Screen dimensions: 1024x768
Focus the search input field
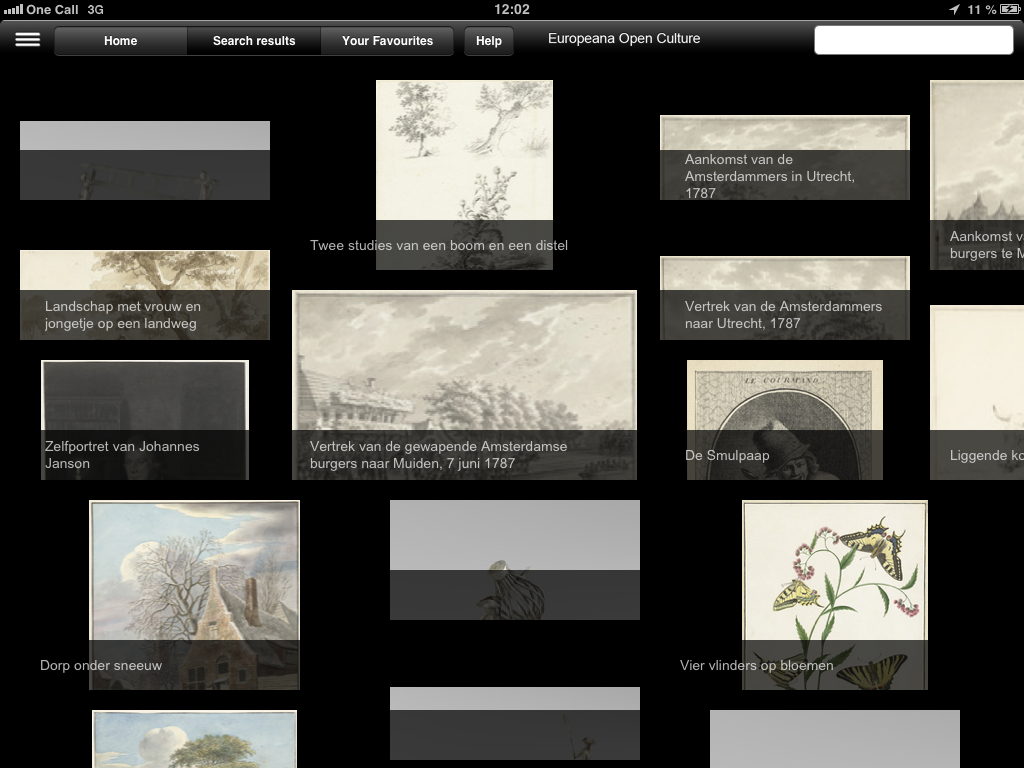(913, 40)
